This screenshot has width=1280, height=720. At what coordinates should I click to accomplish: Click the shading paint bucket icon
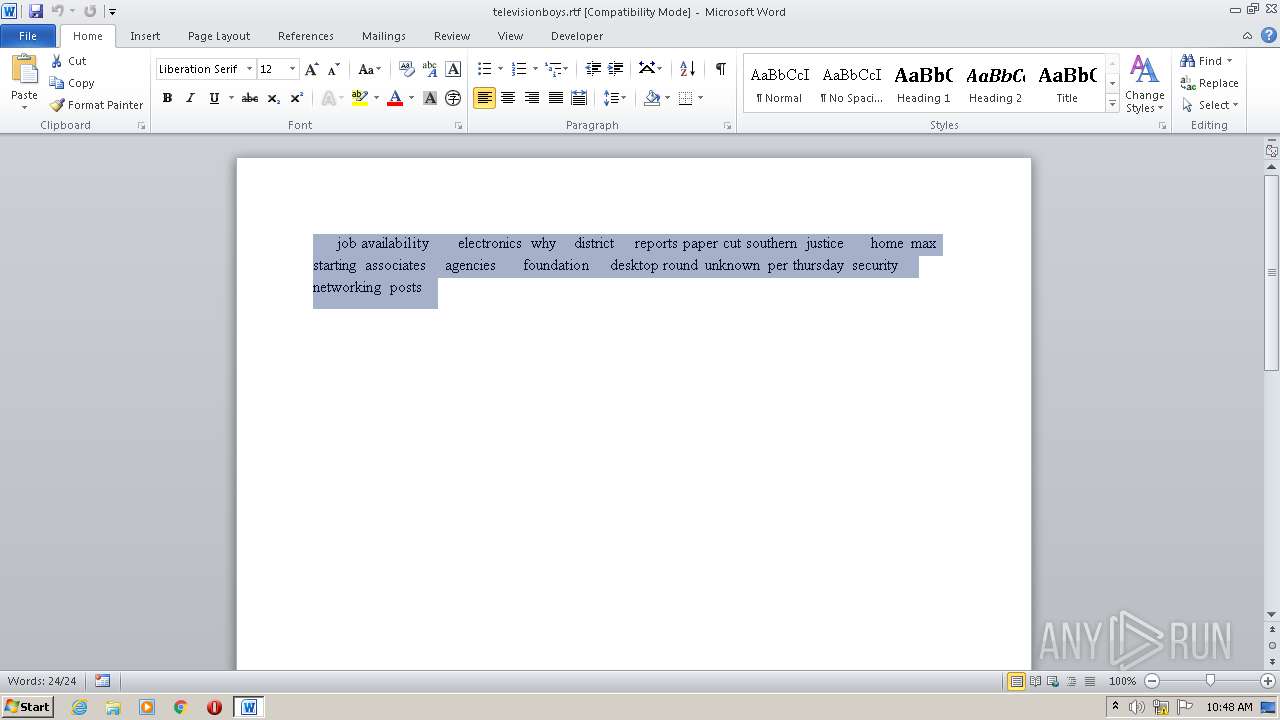coord(652,98)
